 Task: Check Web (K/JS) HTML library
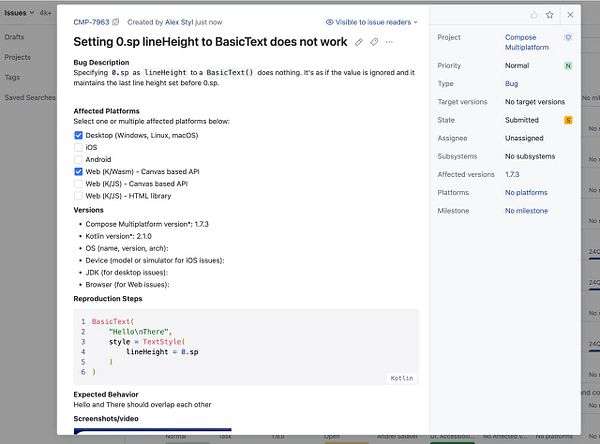(78, 196)
